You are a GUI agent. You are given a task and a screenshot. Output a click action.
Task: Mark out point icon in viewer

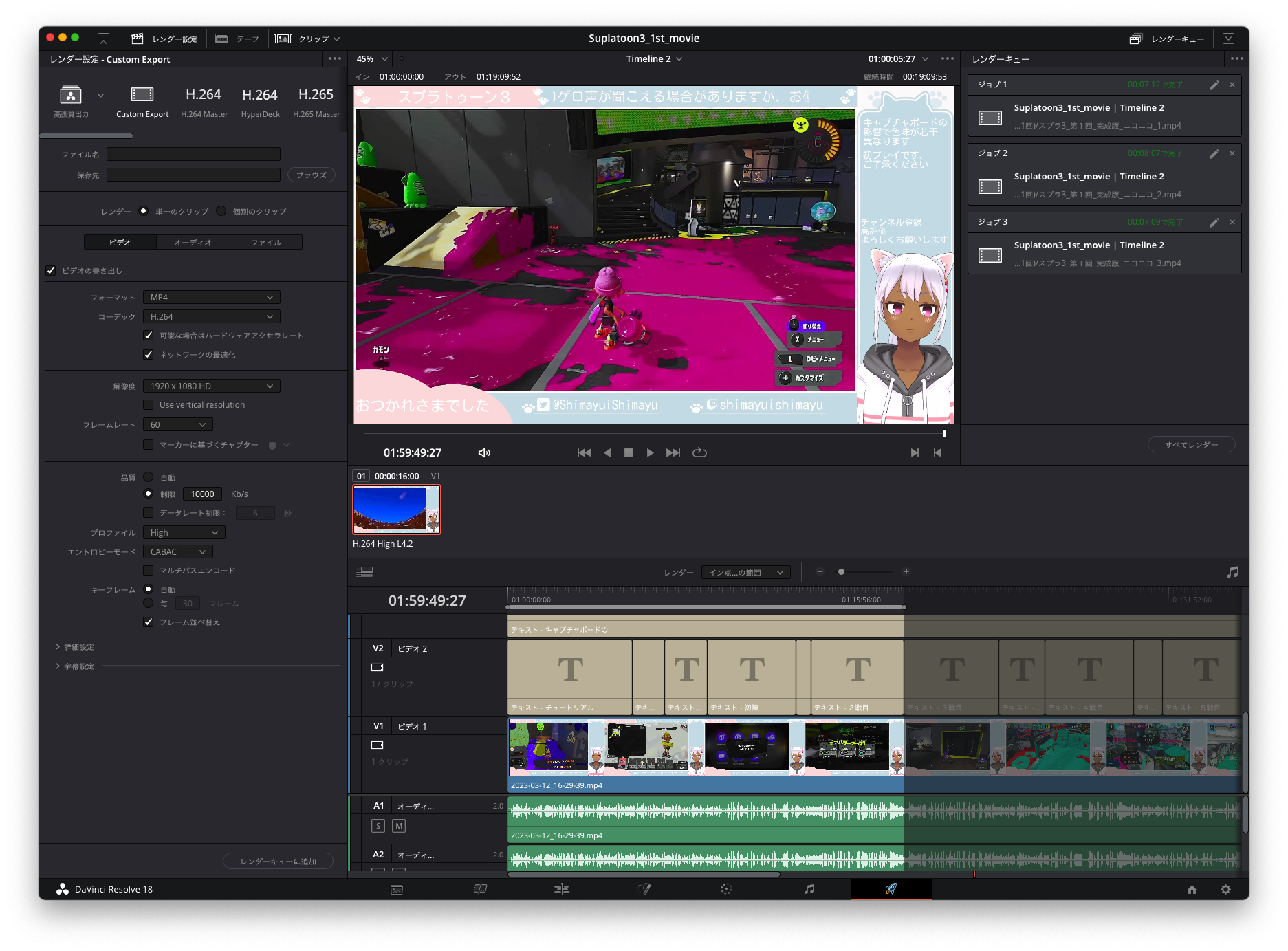click(937, 452)
